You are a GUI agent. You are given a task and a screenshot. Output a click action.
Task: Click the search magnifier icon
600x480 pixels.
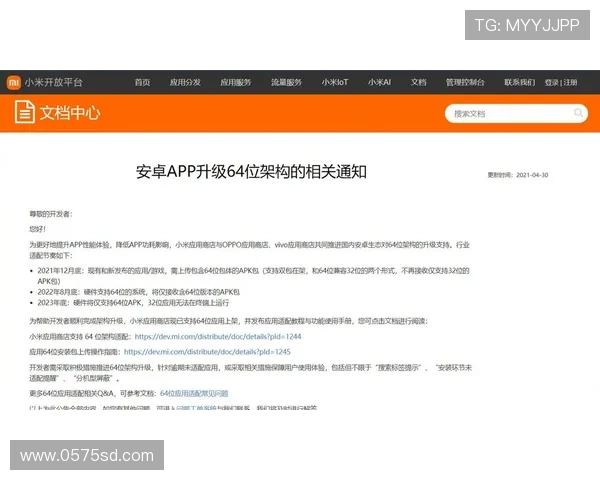578,113
